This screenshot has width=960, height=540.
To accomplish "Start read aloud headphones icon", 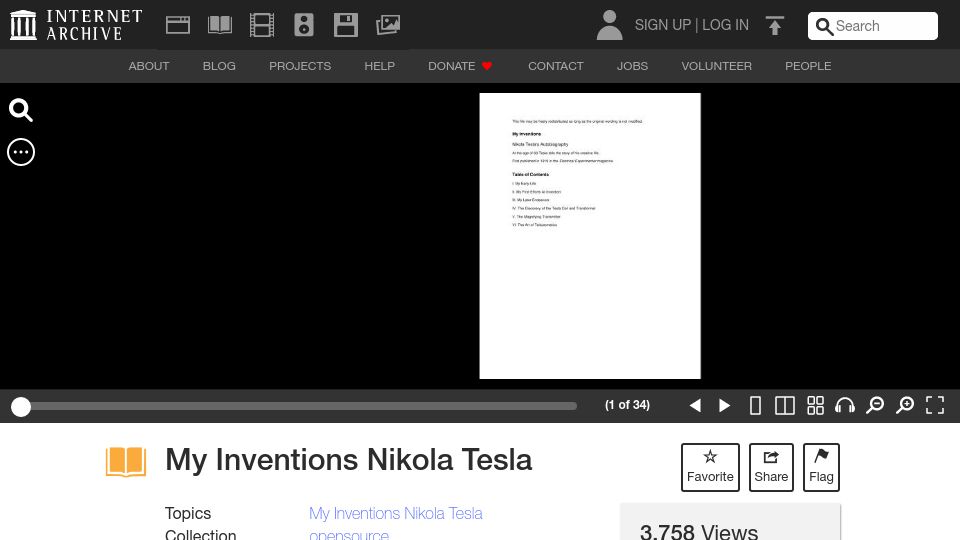I will coord(845,405).
